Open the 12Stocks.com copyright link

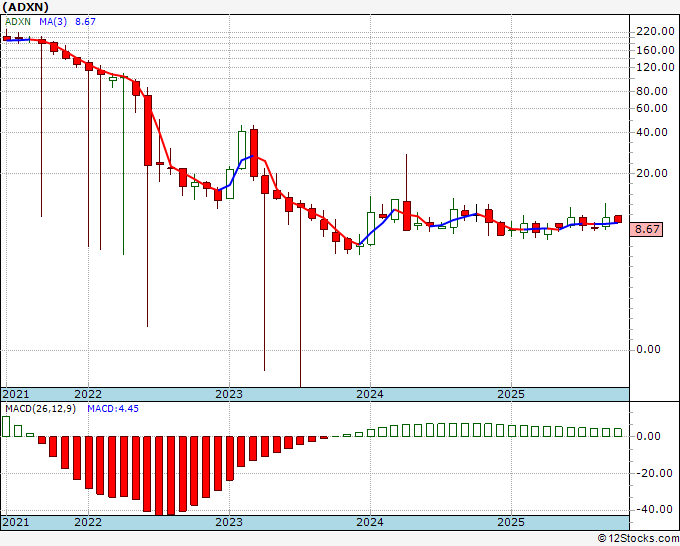pyautogui.click(x=638, y=539)
